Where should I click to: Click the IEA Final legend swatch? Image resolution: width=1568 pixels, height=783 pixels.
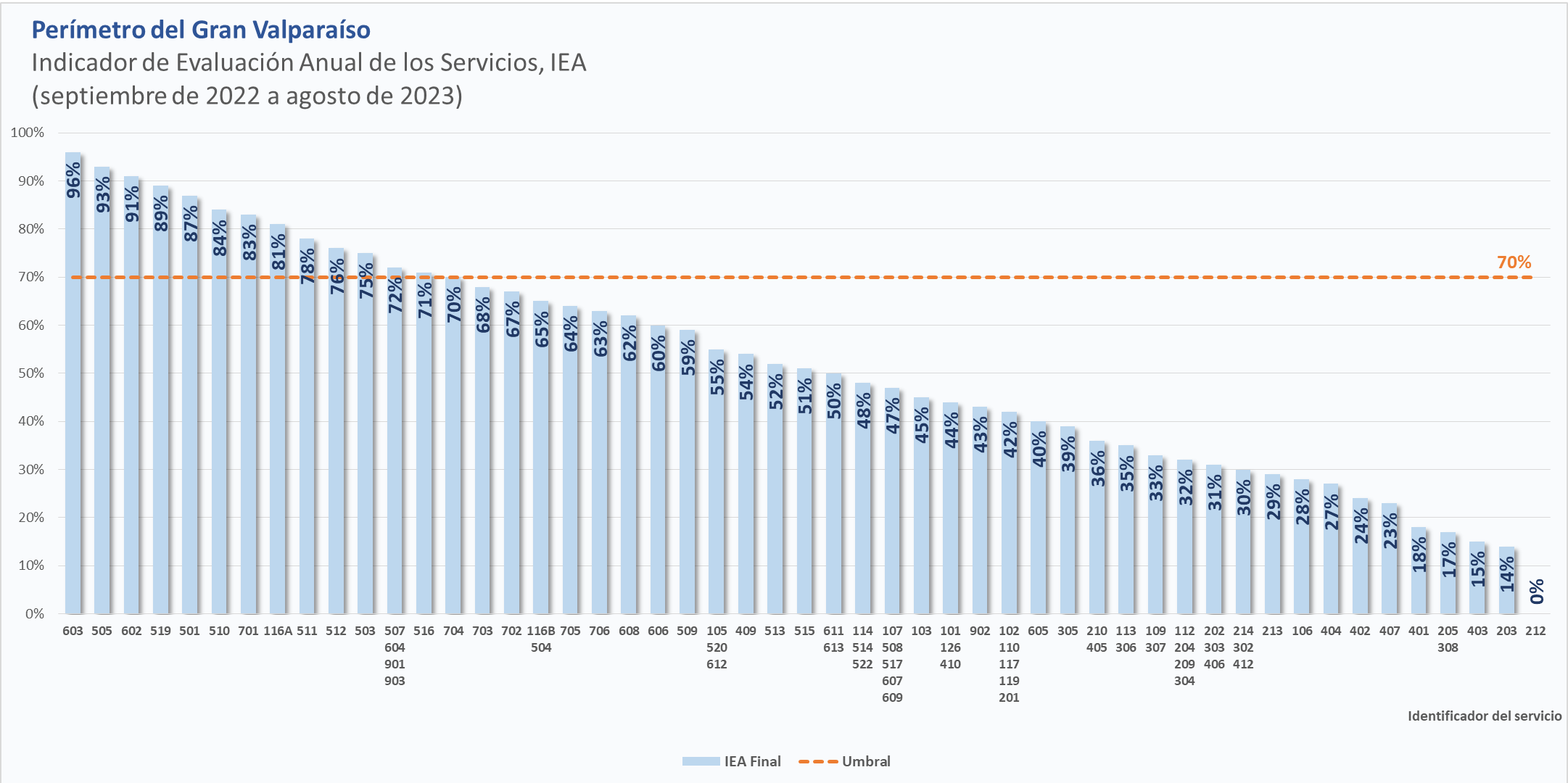pyautogui.click(x=701, y=761)
